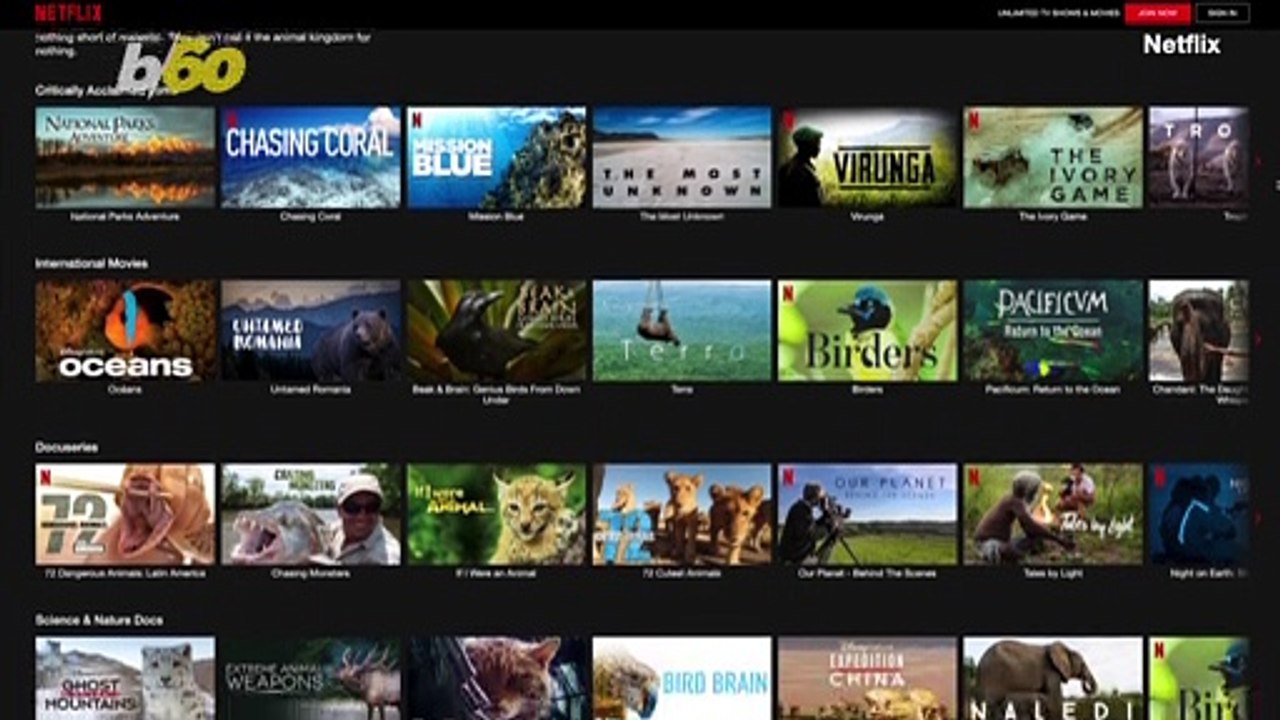Open the National Parks Adventure thumbnail
1280x720 pixels.
click(125, 157)
